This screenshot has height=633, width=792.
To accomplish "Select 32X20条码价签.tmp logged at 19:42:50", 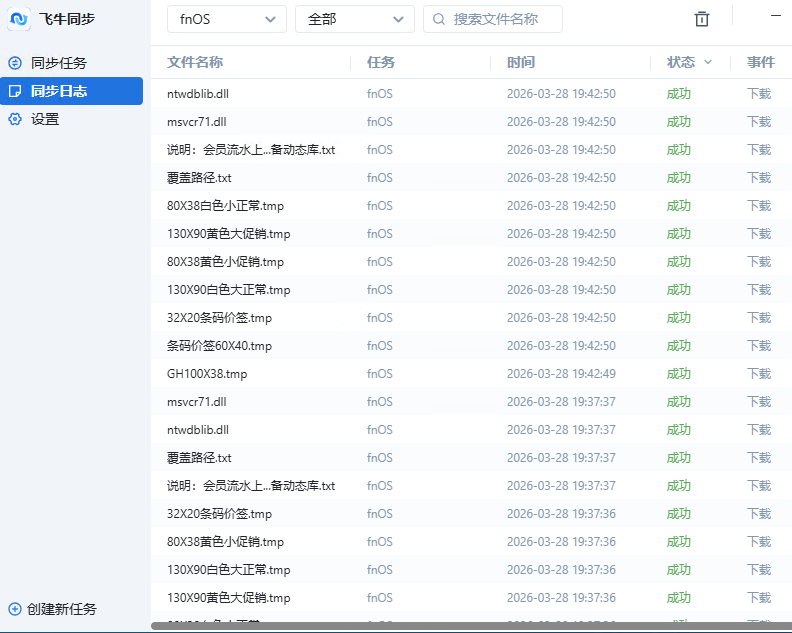I will pyautogui.click(x=219, y=318).
